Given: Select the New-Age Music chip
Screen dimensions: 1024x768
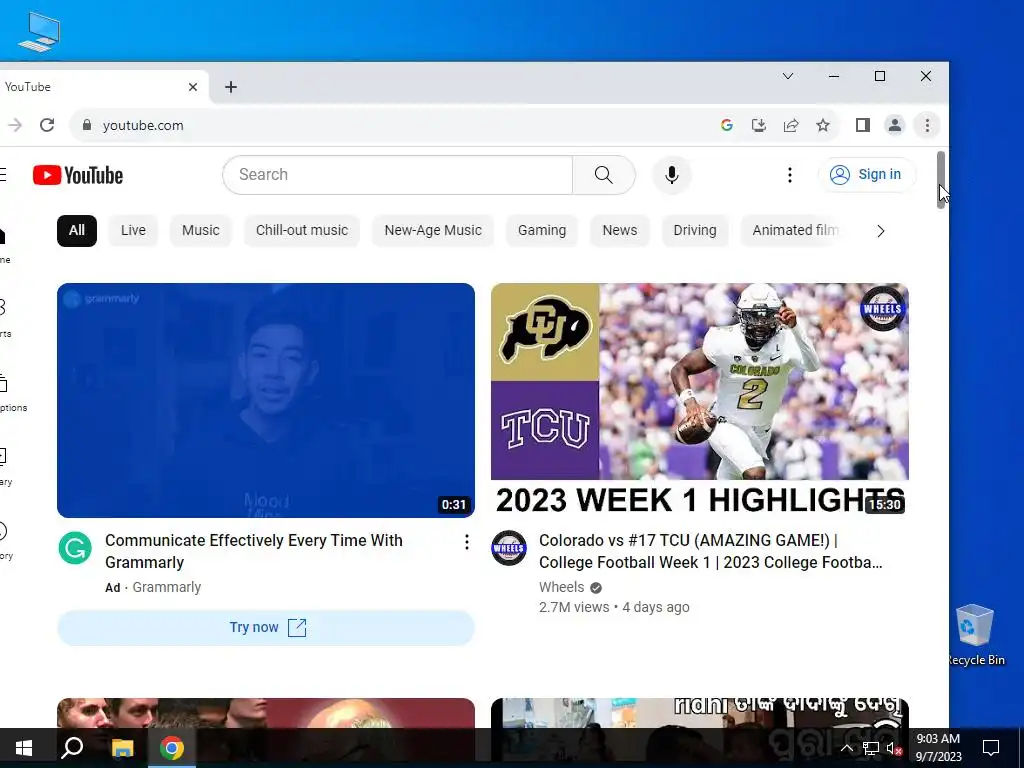Looking at the screenshot, I should [433, 231].
